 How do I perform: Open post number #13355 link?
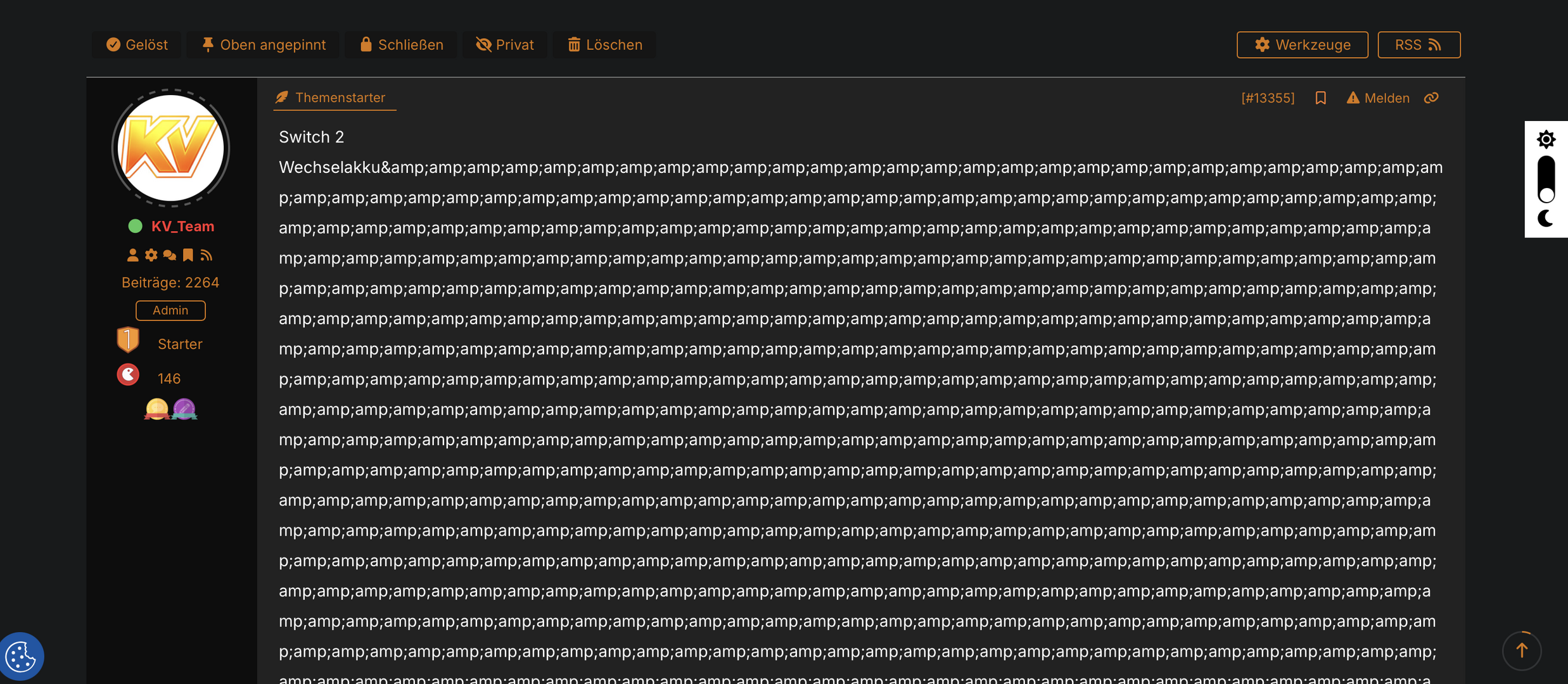1268,98
